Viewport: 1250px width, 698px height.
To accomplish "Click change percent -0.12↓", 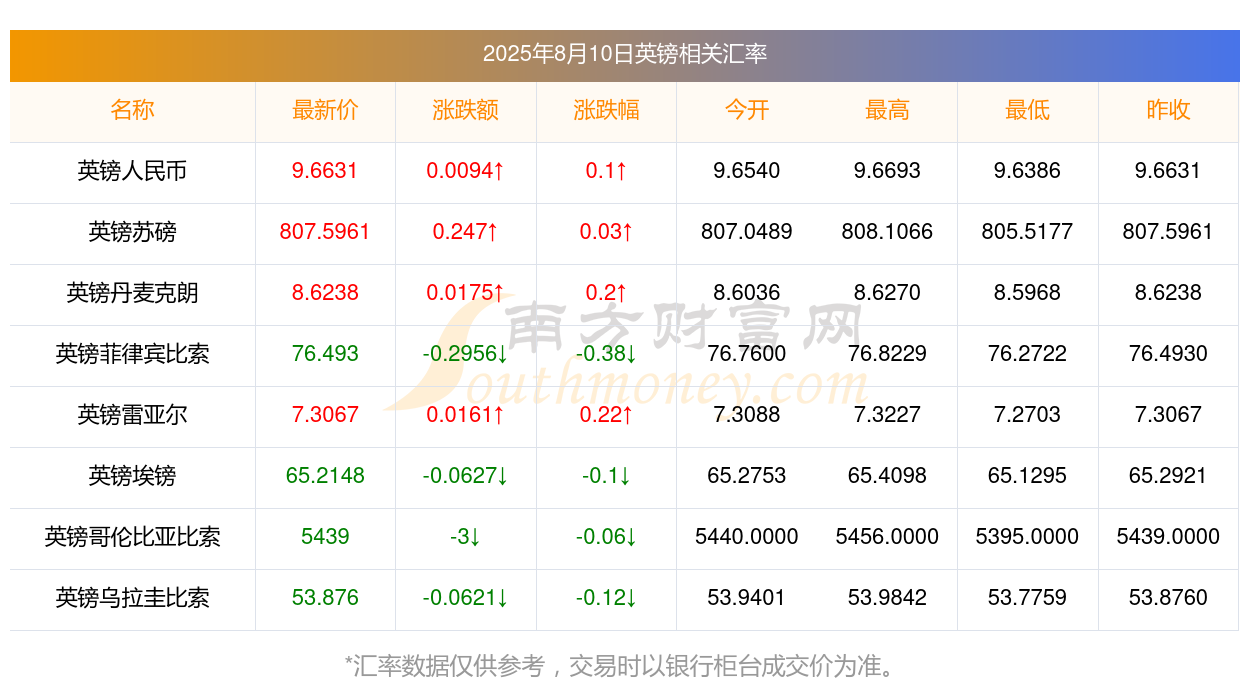I will pos(606,598).
